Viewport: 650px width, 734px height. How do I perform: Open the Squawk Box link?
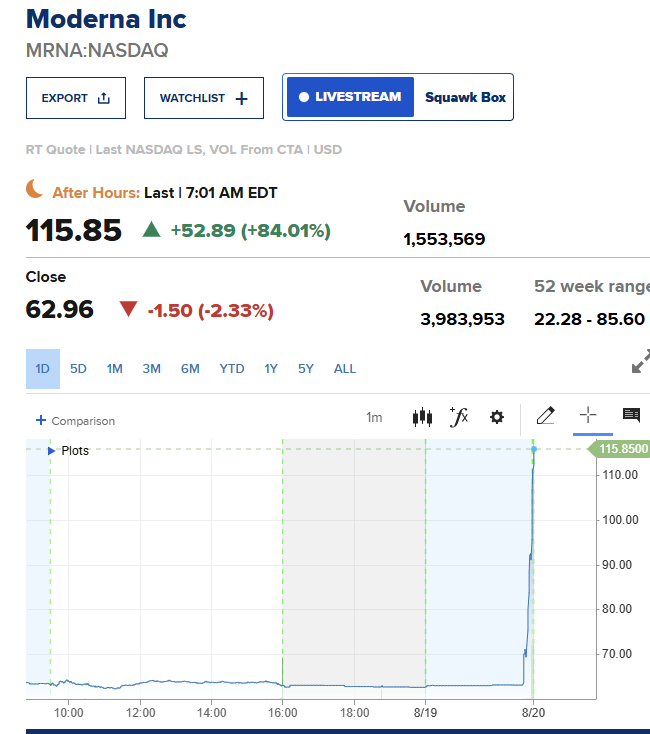[x=465, y=97]
